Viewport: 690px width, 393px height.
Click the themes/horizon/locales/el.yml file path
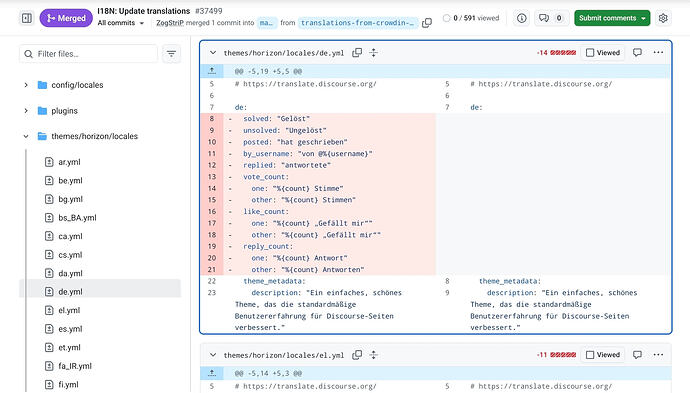pyautogui.click(x=284, y=355)
